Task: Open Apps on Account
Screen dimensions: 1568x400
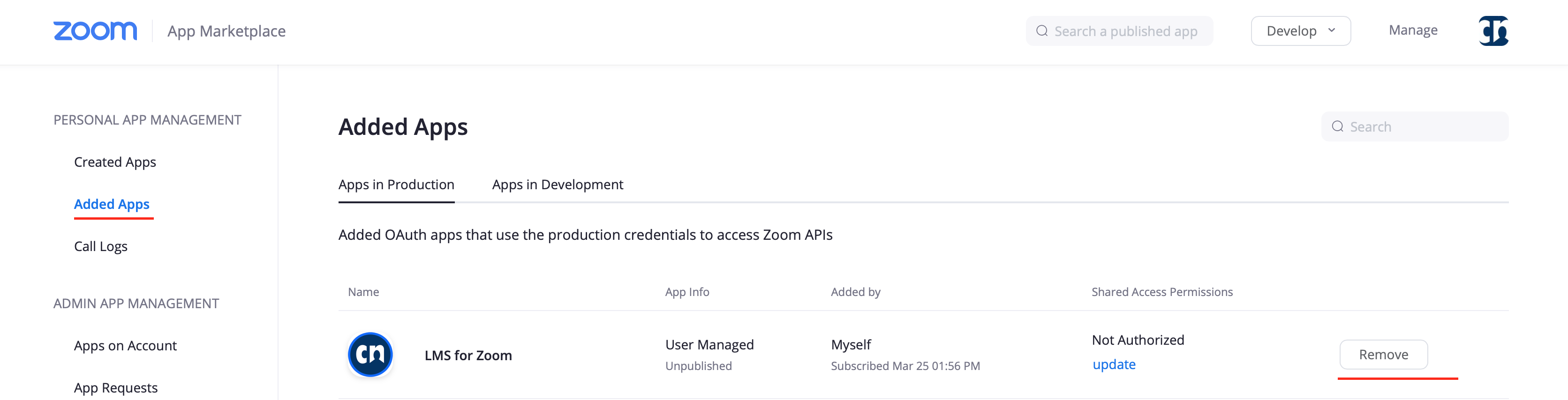Action: [125, 346]
